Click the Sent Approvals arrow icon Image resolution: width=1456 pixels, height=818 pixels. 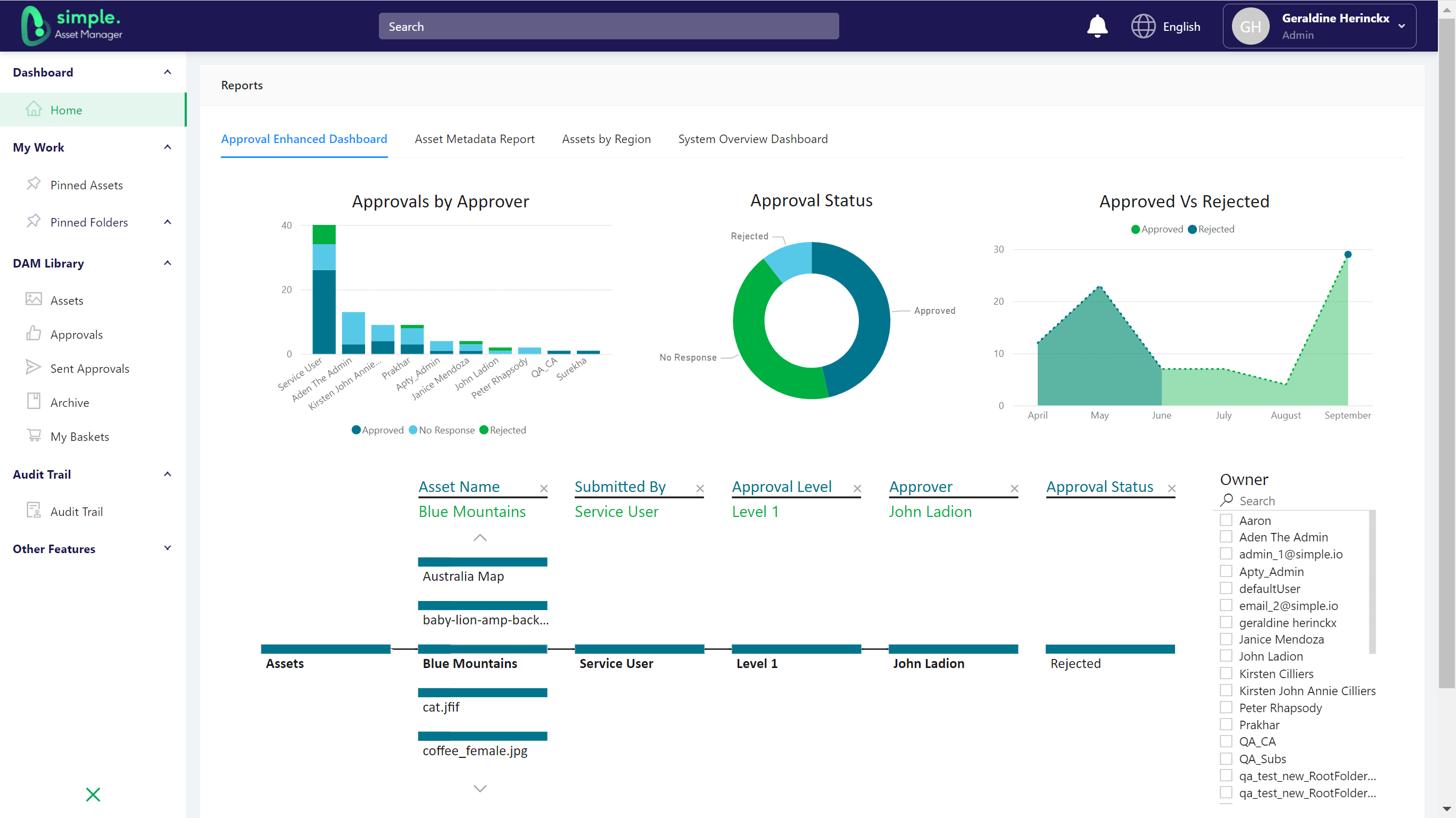click(x=34, y=368)
